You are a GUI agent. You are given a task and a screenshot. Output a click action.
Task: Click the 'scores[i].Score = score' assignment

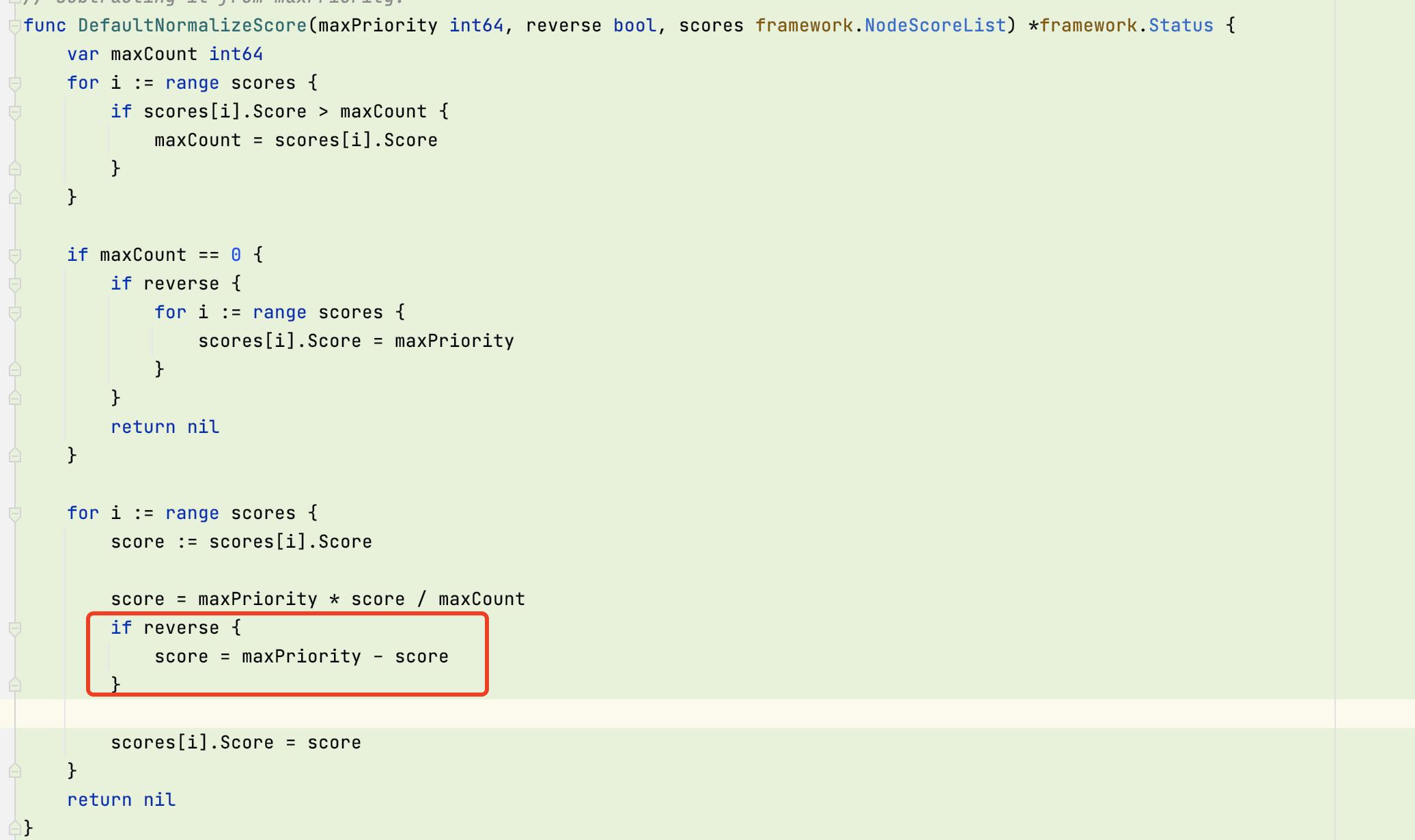coord(236,743)
